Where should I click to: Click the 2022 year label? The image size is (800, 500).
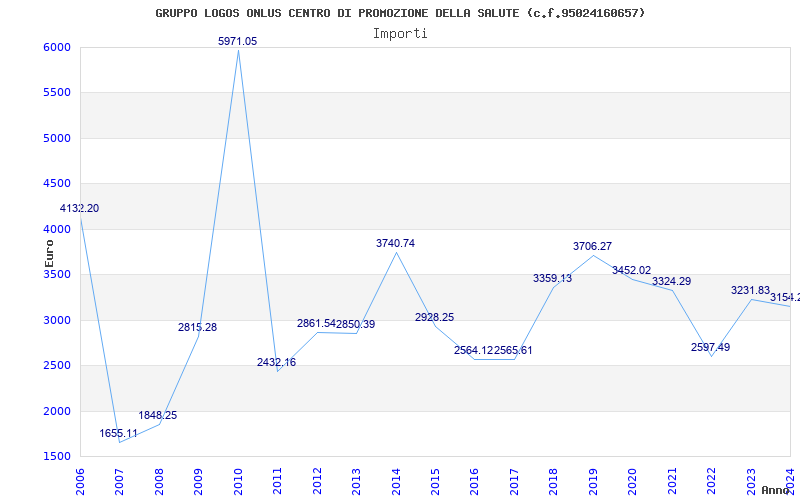(x=712, y=482)
